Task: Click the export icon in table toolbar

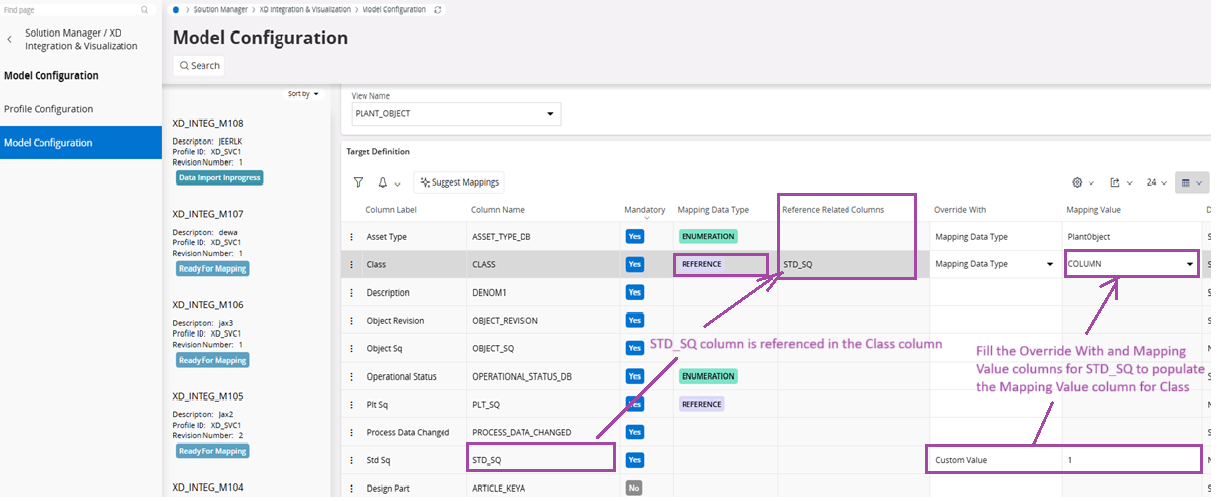Action: pos(1115,183)
